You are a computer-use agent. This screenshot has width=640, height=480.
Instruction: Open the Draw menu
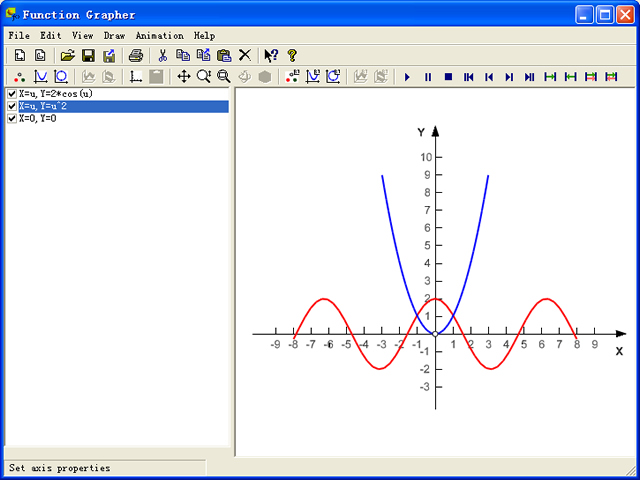pos(114,36)
